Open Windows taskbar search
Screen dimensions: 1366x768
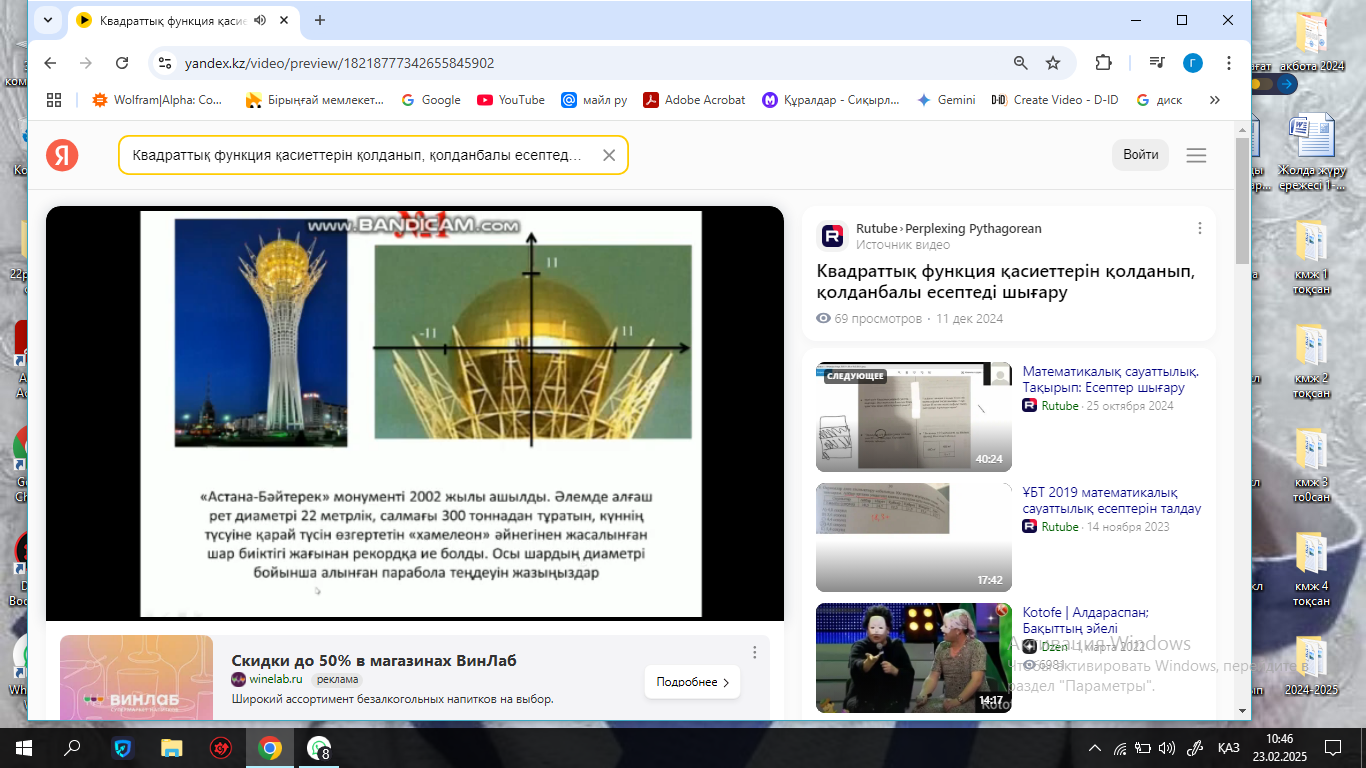coord(72,747)
